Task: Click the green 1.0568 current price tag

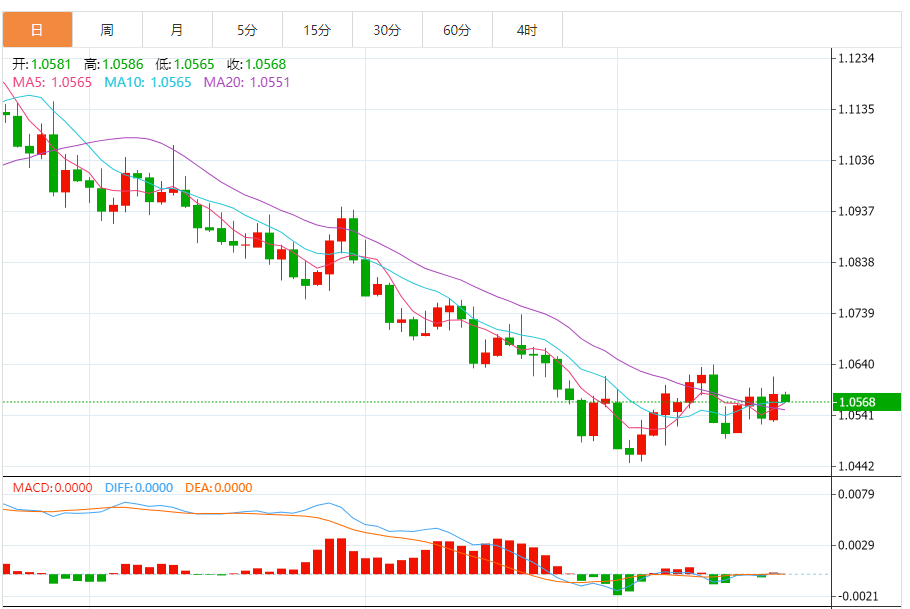Action: (x=867, y=402)
